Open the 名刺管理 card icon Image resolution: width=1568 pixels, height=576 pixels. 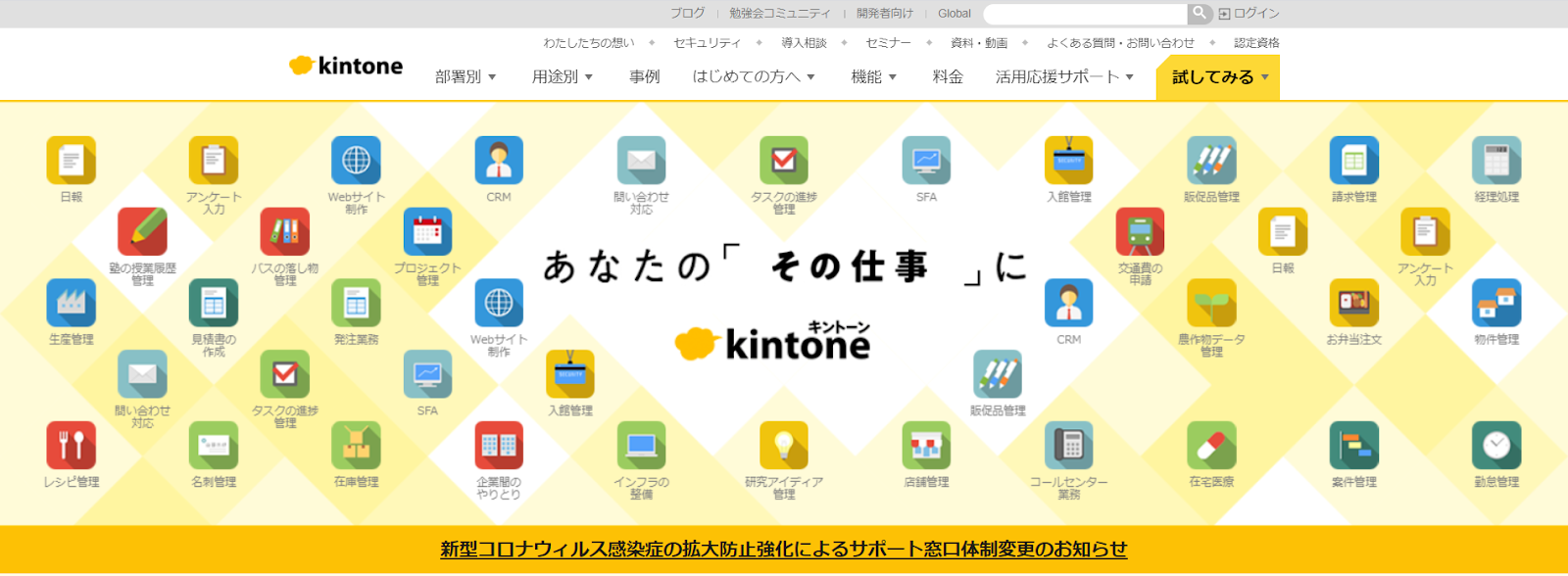[x=214, y=446]
